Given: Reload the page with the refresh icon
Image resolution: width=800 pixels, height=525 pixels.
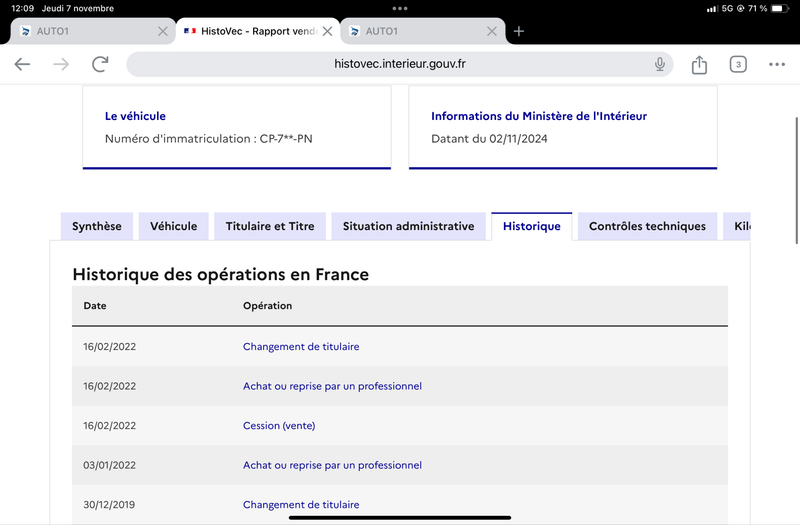Looking at the screenshot, I should coord(100,64).
